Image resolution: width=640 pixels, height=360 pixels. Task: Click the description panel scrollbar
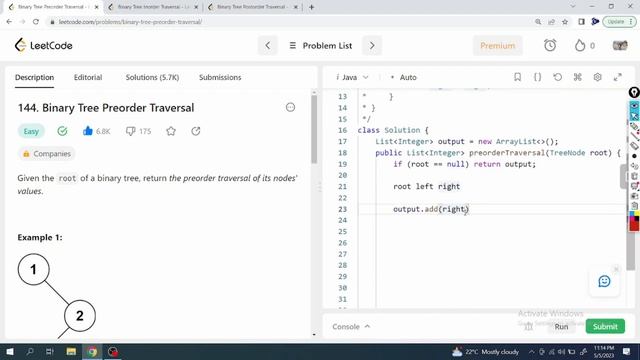tap(314, 130)
